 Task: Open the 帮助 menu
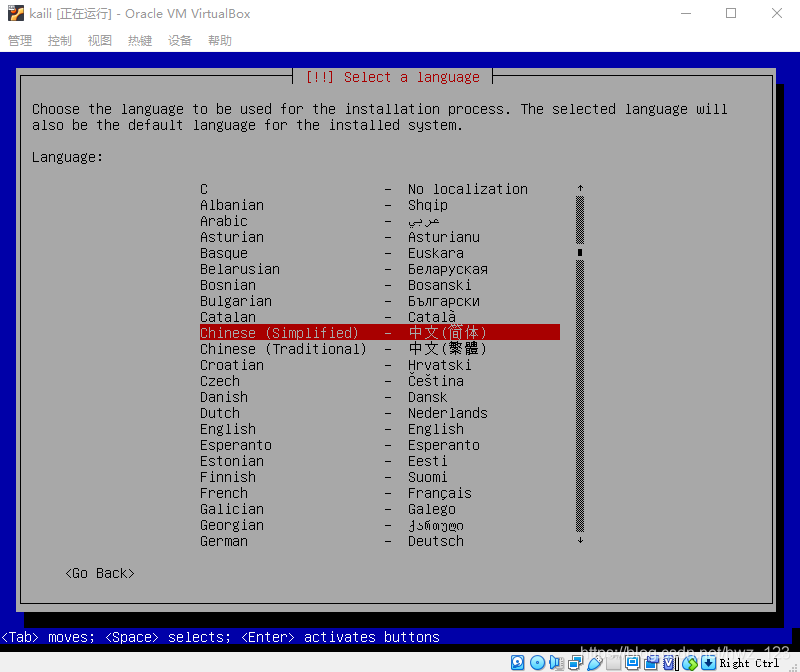[x=220, y=40]
